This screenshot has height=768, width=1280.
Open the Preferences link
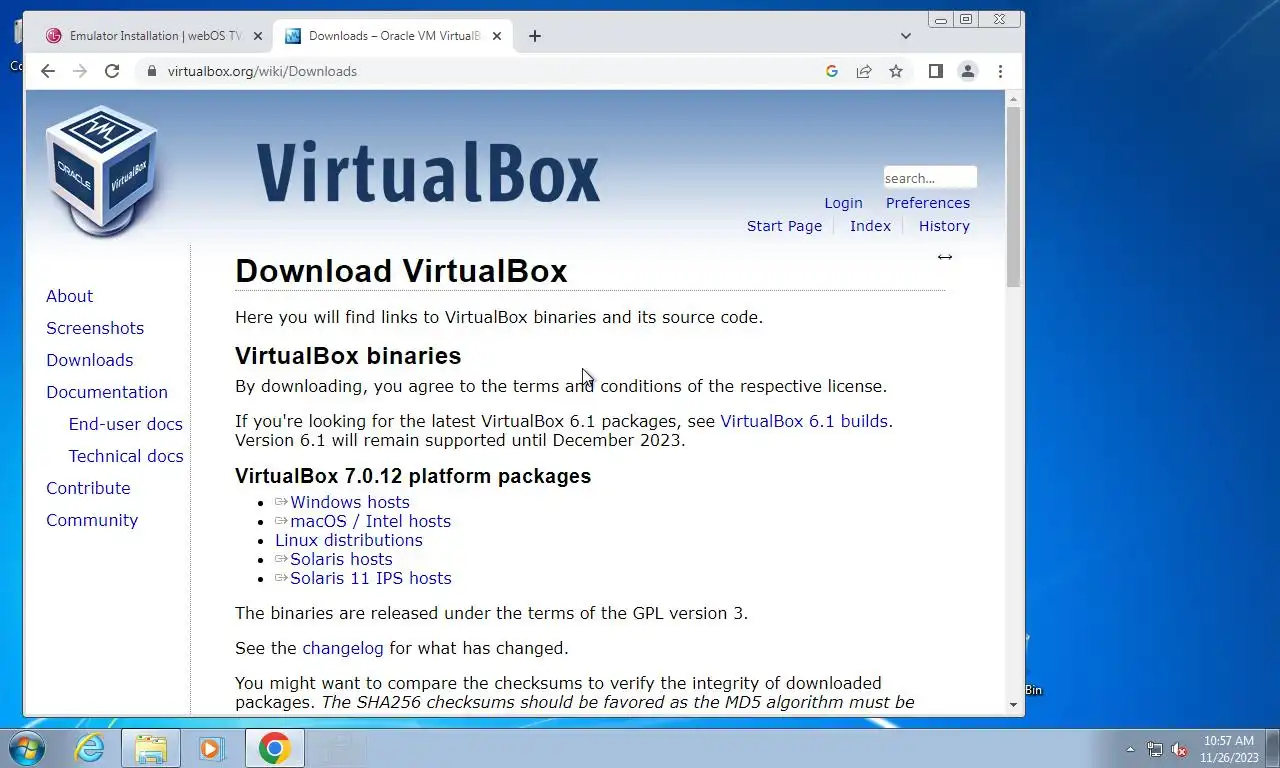coord(927,203)
